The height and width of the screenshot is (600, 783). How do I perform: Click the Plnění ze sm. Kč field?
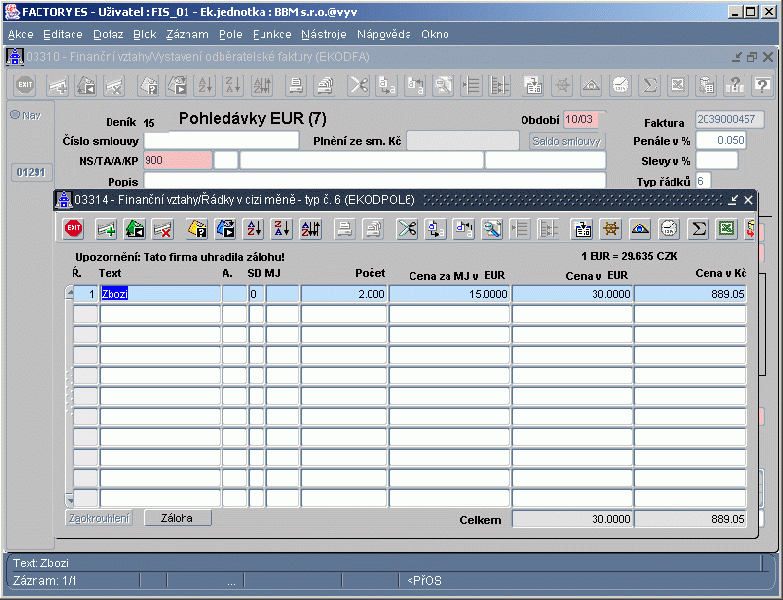[463, 141]
